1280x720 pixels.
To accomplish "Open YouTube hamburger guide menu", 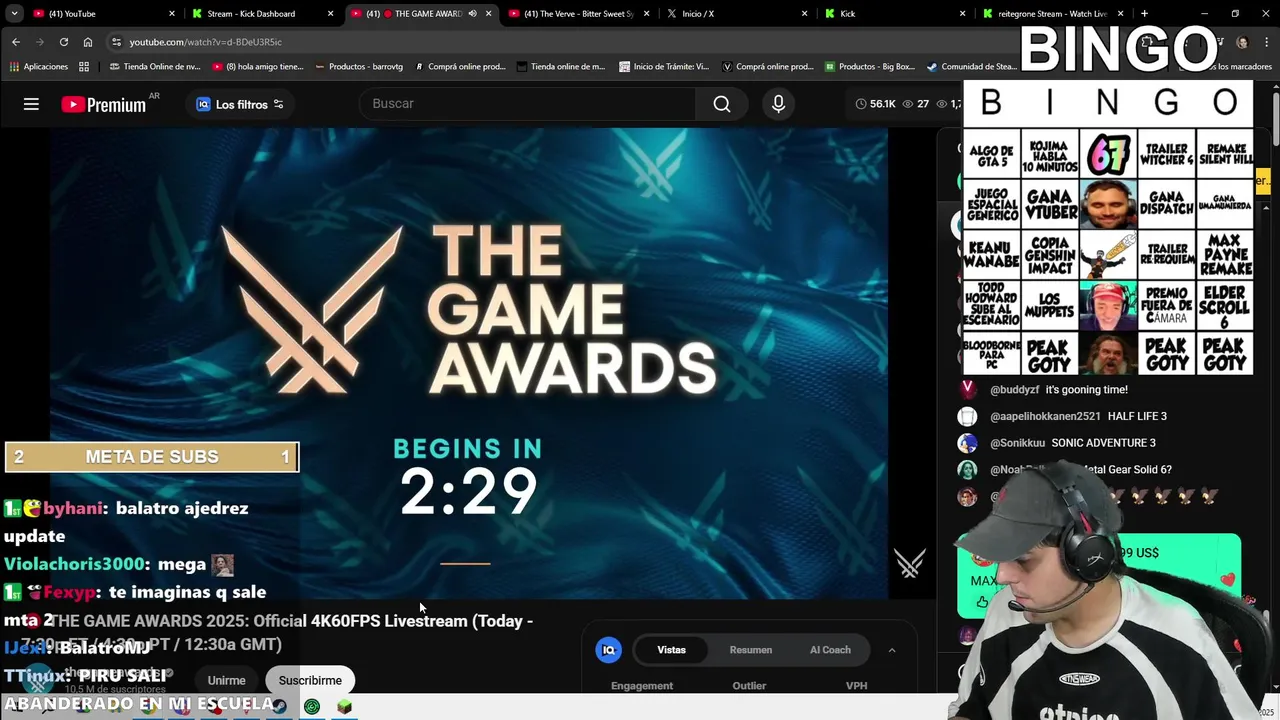I will 31,104.
